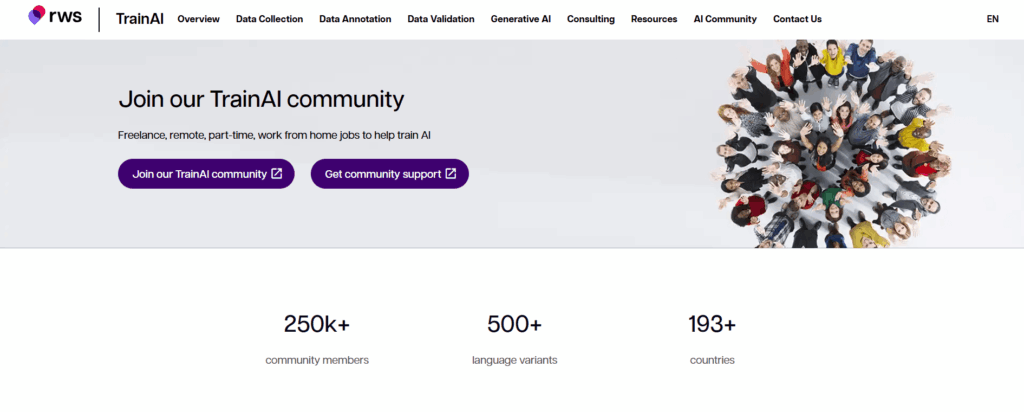This screenshot has width=1024, height=412.
Task: Open the Data Collection menu
Action: [x=269, y=19]
